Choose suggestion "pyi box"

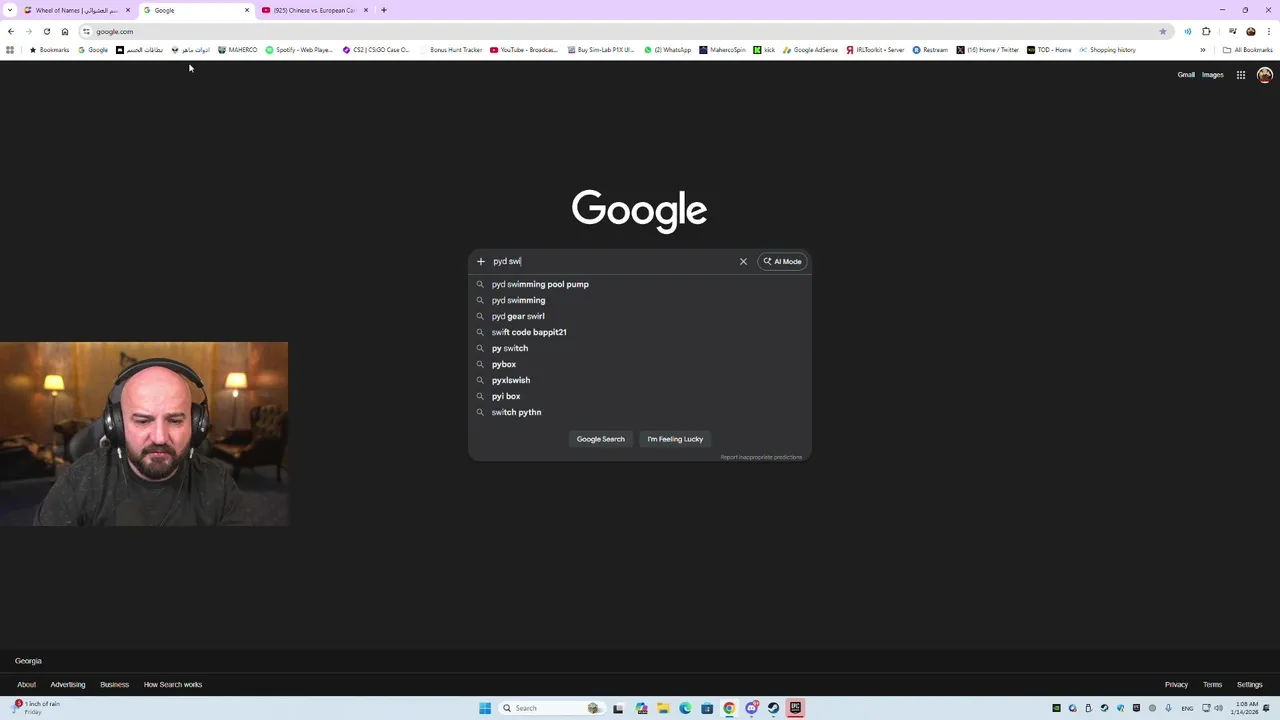click(640, 396)
